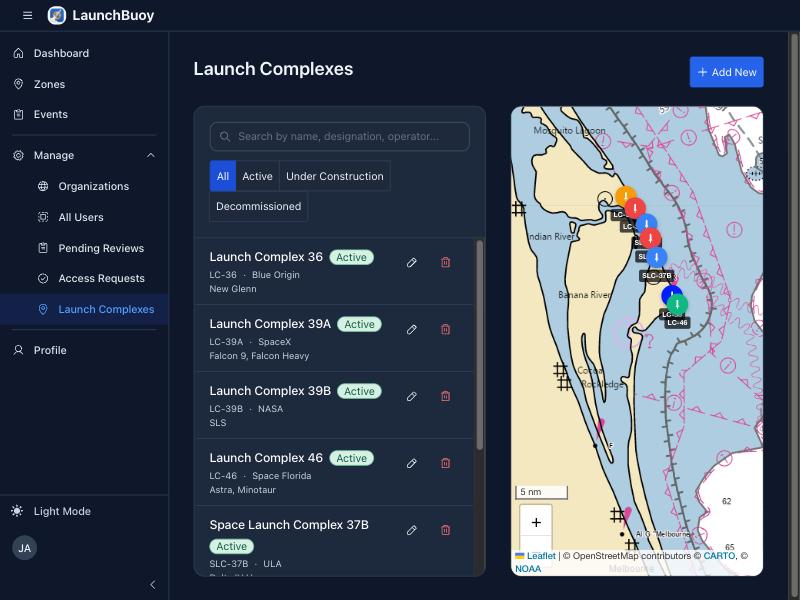Edit Launch Complex 46 pencil icon

[412, 463]
